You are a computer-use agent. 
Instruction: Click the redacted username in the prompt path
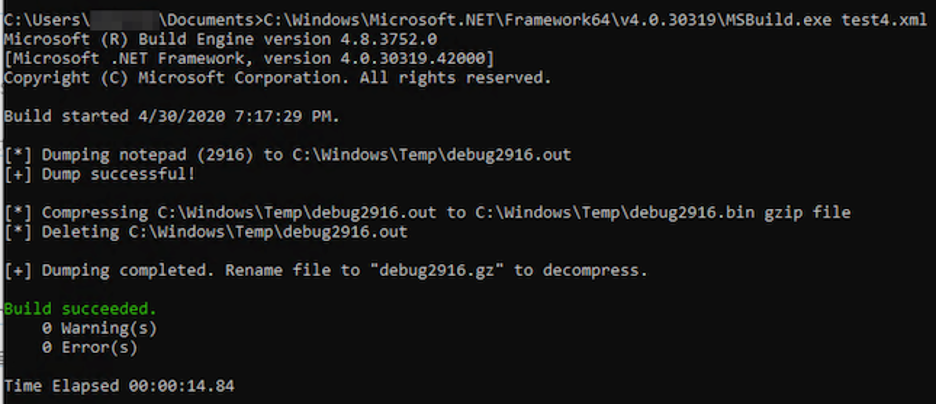click(125, 20)
